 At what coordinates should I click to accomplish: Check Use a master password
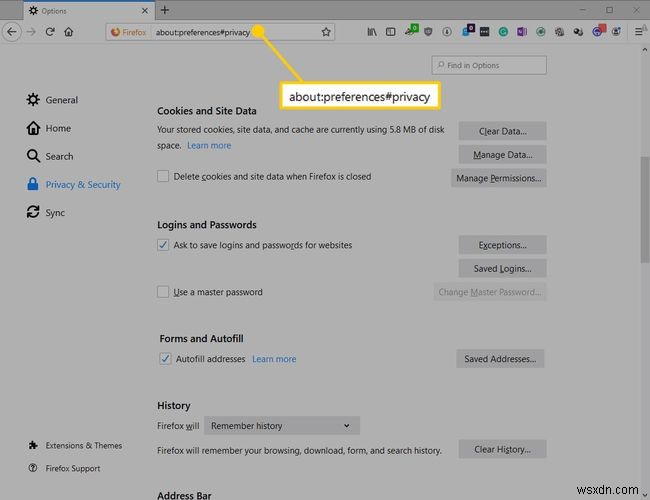(163, 292)
